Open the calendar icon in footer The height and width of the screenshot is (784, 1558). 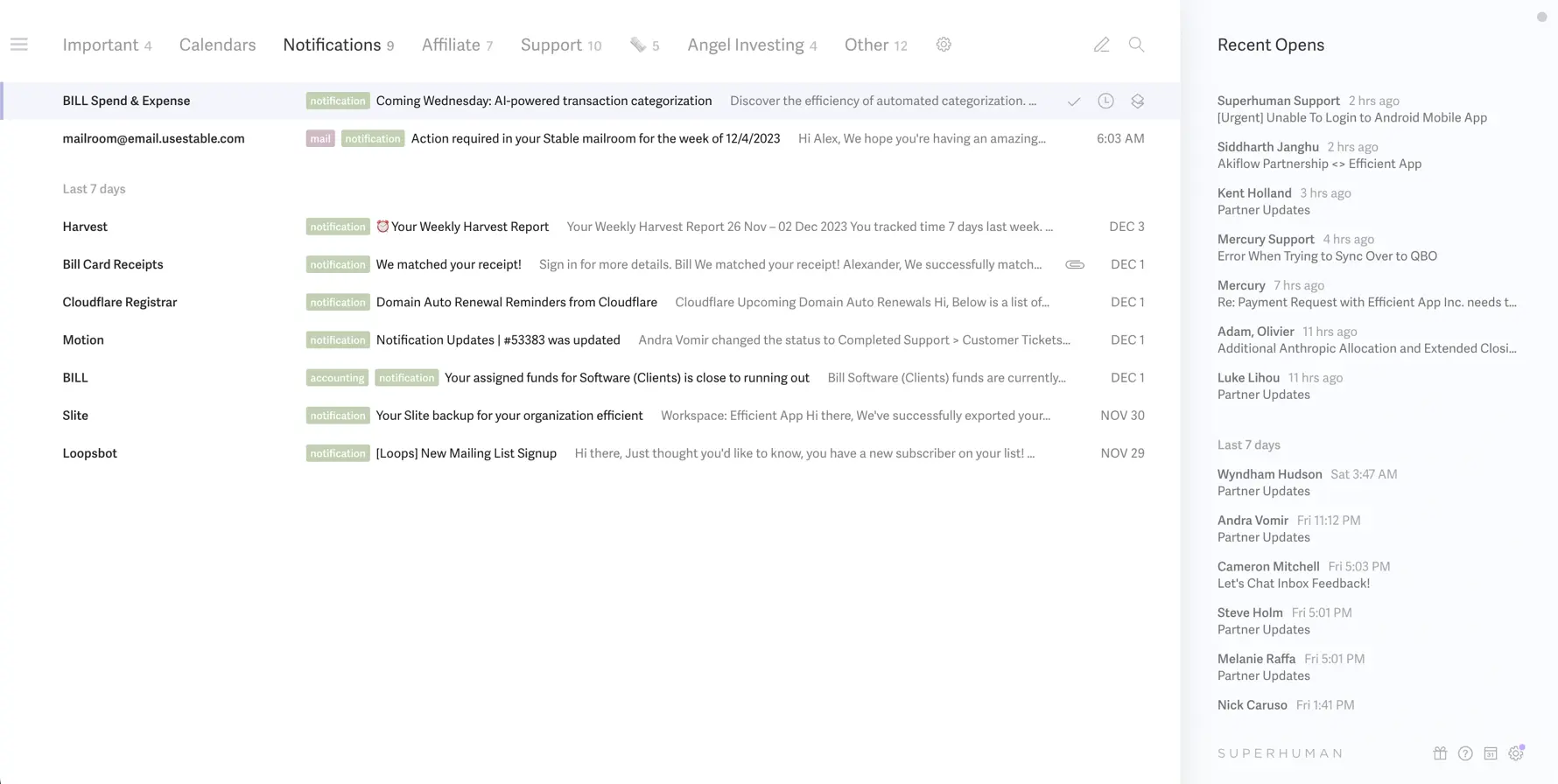[x=1491, y=753]
